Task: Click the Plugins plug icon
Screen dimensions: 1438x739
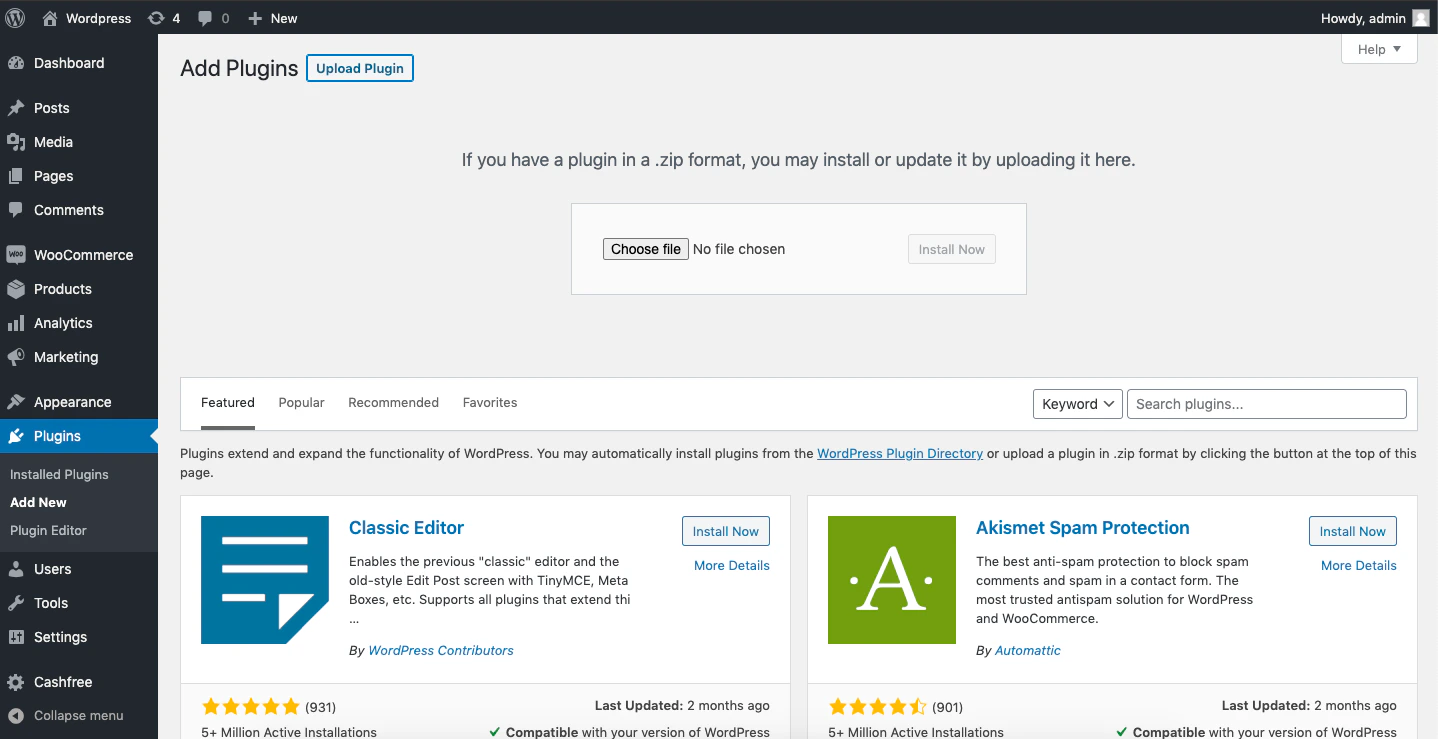Action: 15,436
